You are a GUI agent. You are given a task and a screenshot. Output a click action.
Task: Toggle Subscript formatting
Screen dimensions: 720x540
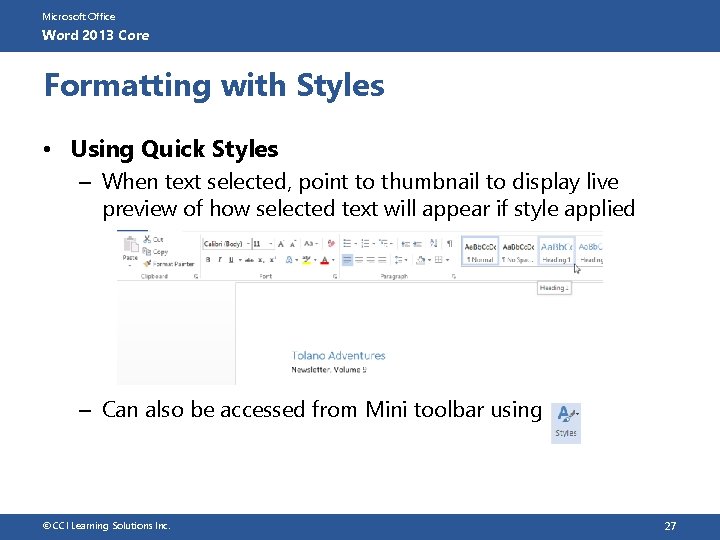coord(261,260)
